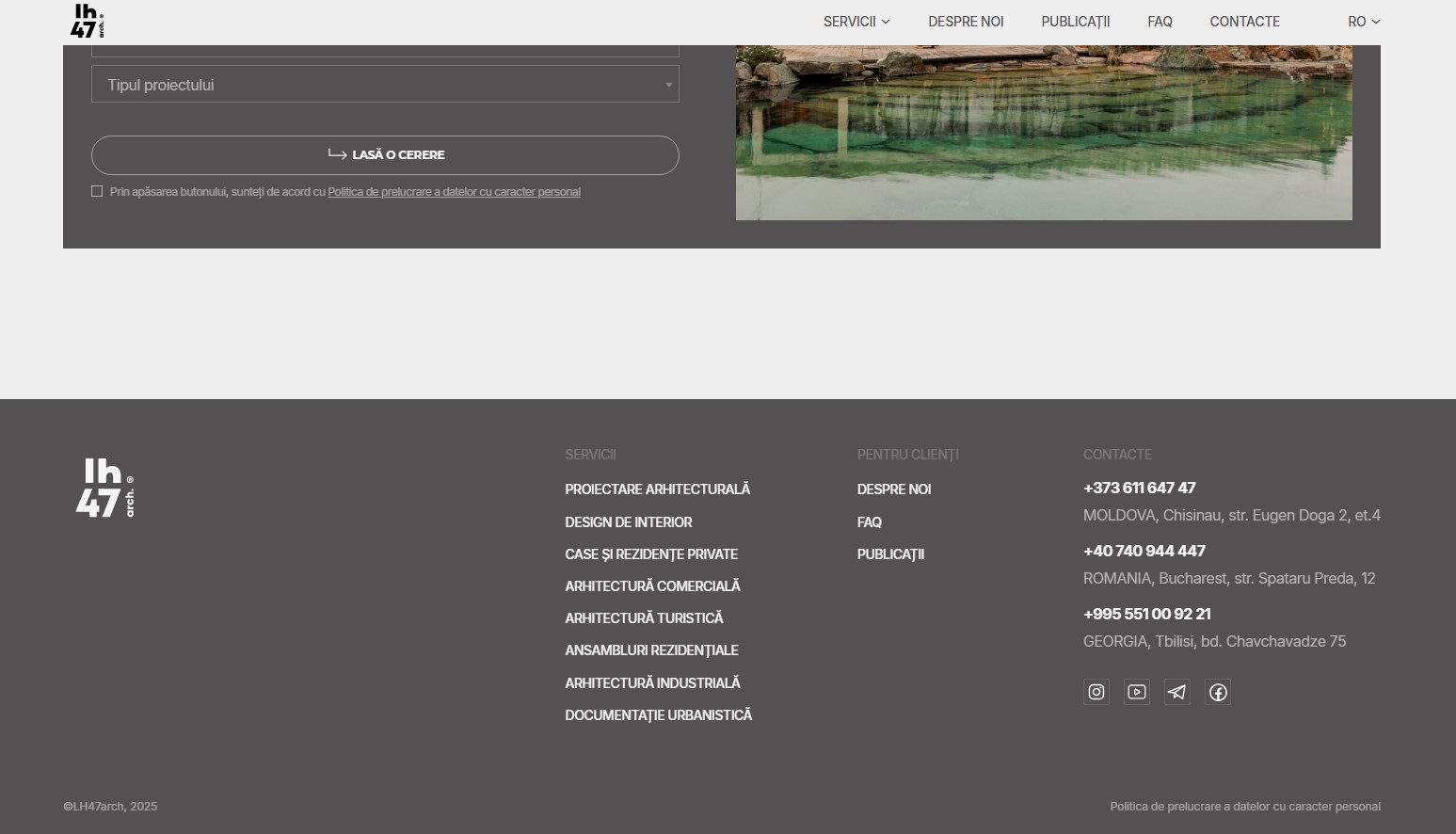Open the YouTube social icon in footer
Viewport: 1456px width, 834px height.
click(1137, 692)
